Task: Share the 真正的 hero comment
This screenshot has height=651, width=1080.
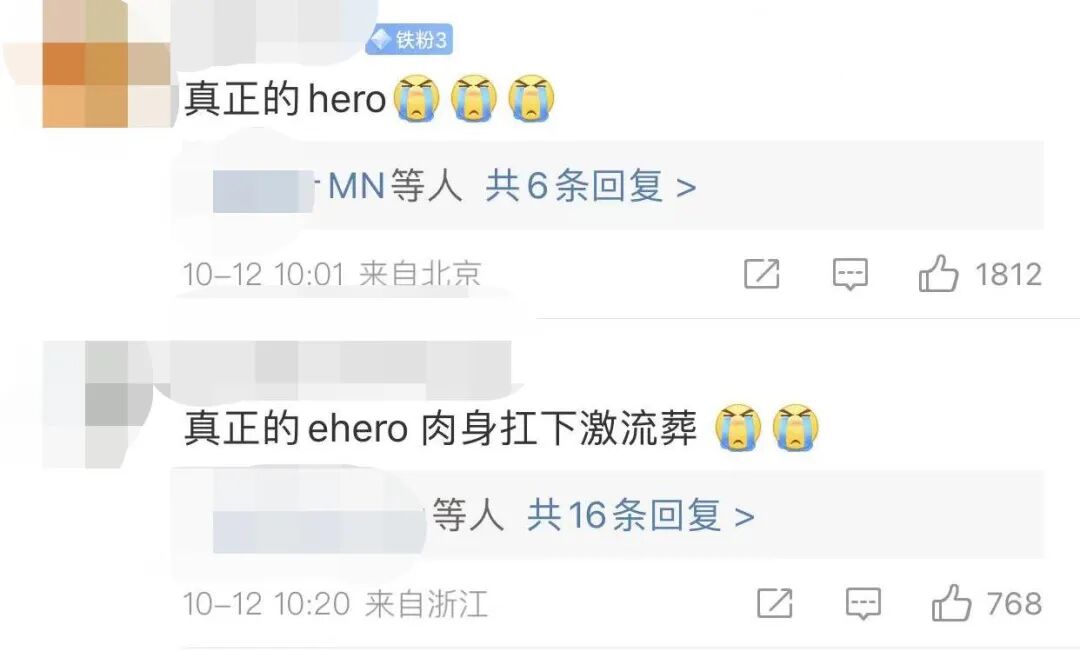Action: tap(762, 273)
